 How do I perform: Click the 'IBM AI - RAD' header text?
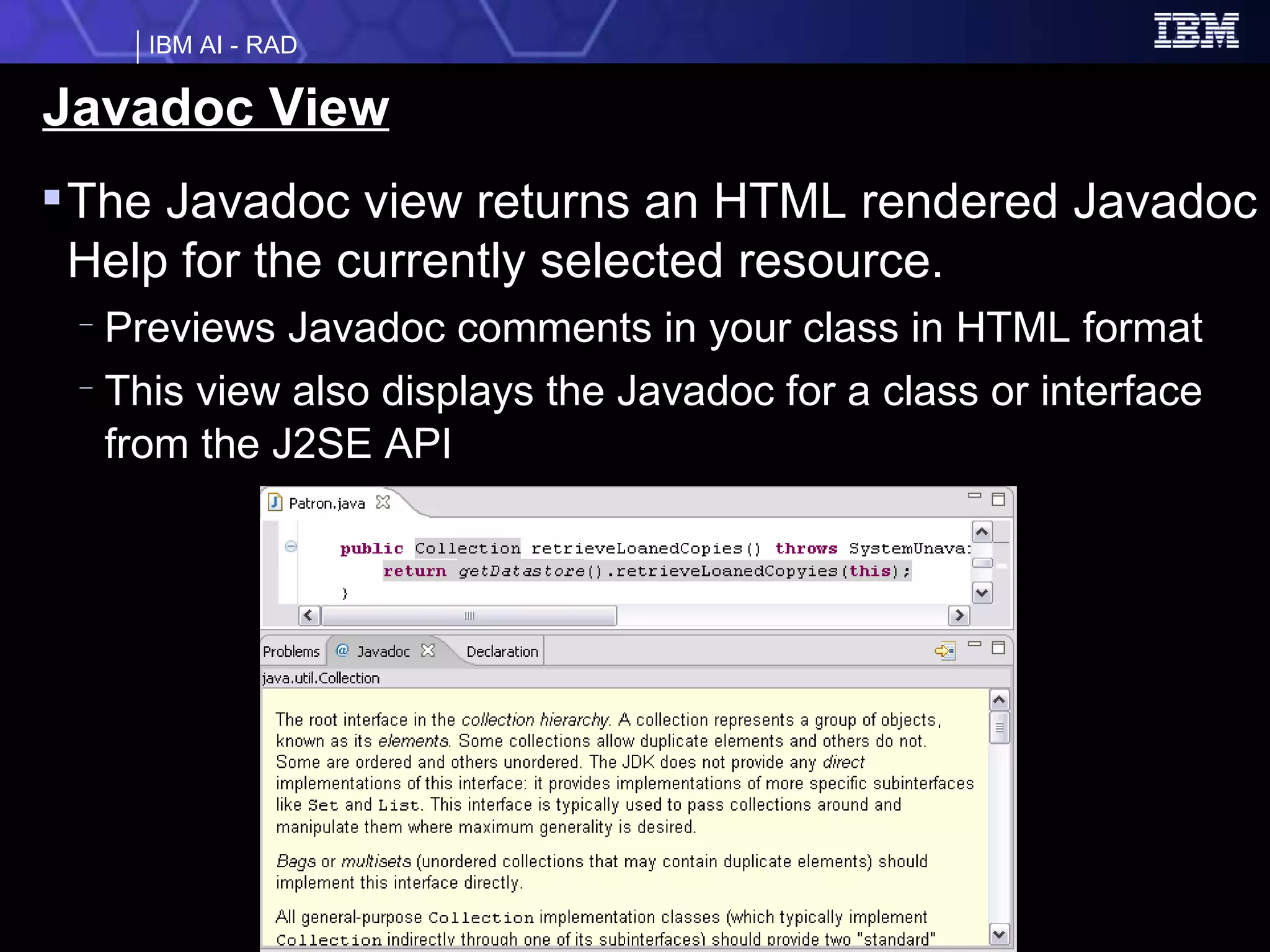pyautogui.click(x=223, y=45)
